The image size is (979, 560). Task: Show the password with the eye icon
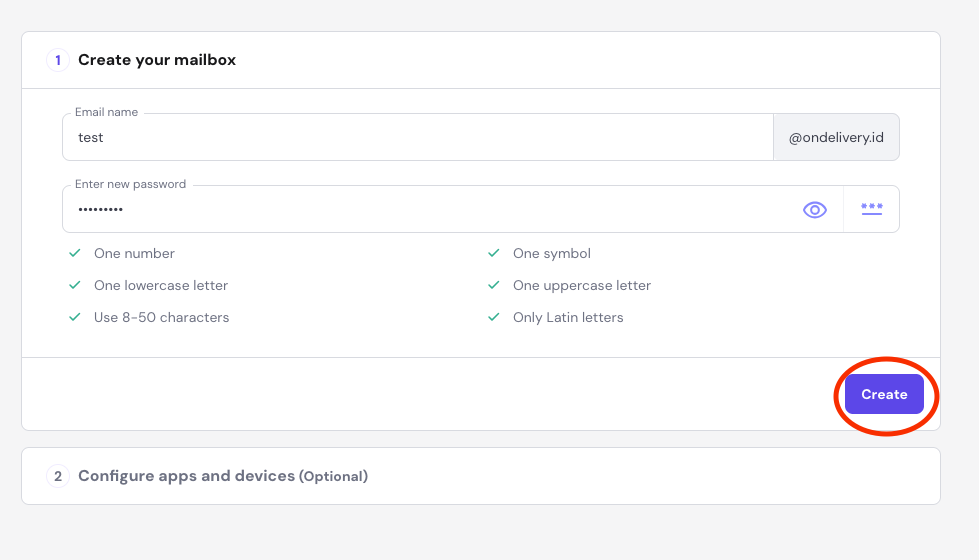(x=815, y=210)
